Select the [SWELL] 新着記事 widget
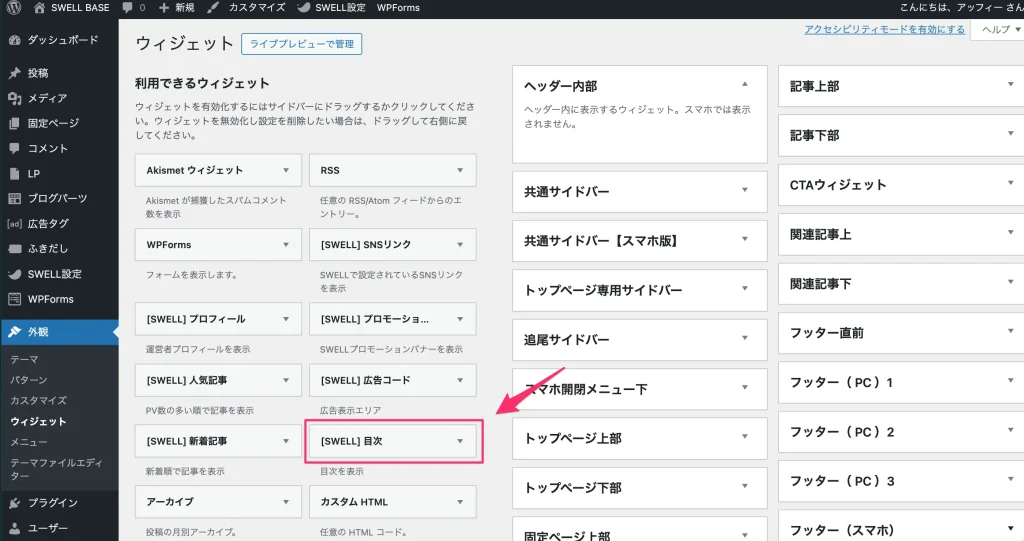Screen dimensions: 1024x541 [218, 442]
